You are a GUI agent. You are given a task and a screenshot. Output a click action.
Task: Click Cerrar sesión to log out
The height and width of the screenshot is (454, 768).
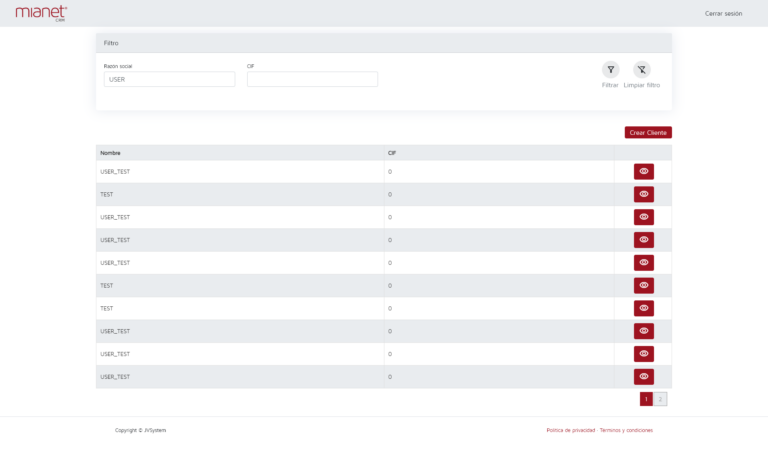723,14
